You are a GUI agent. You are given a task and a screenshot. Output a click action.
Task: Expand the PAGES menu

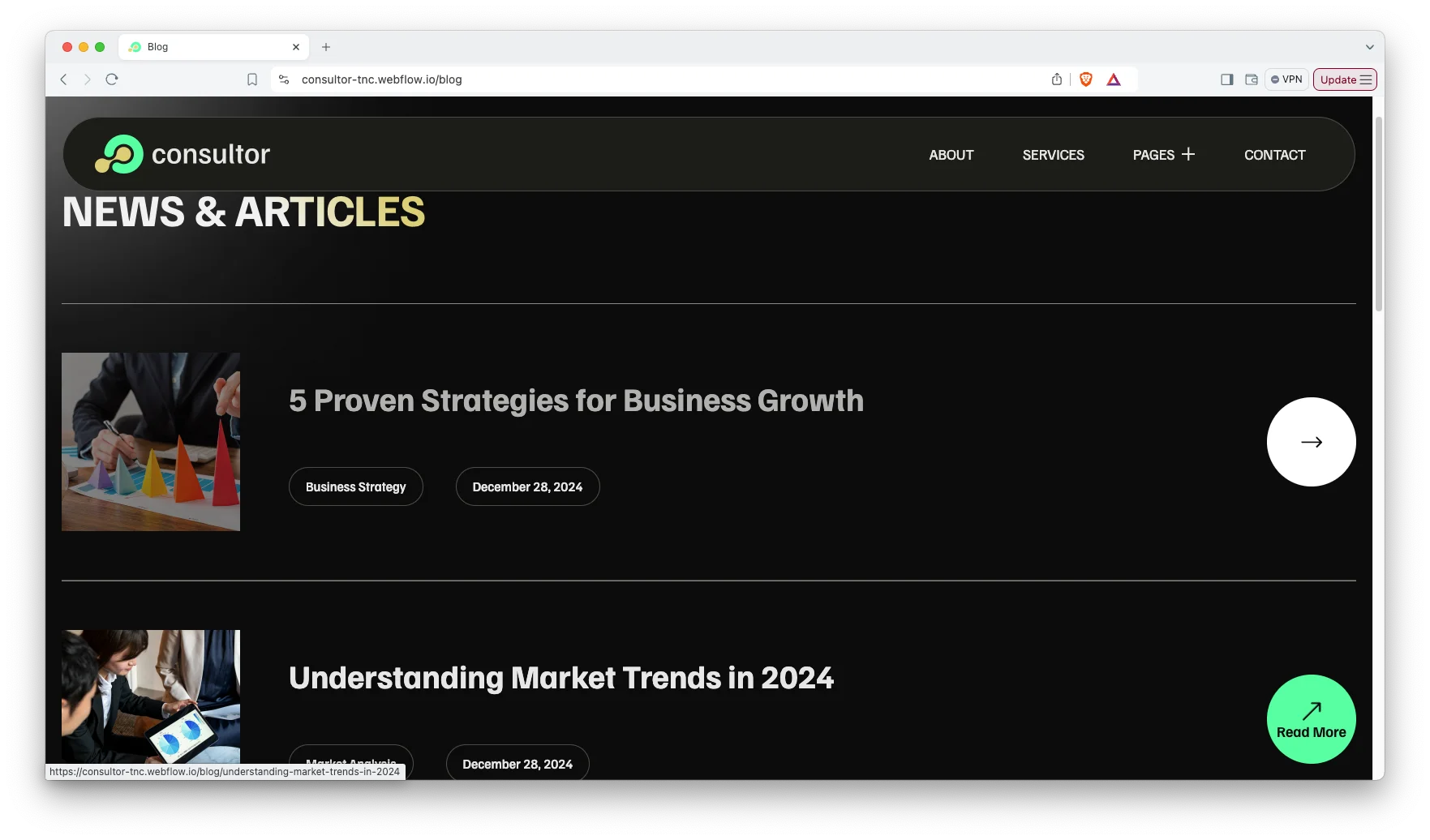(x=1163, y=155)
